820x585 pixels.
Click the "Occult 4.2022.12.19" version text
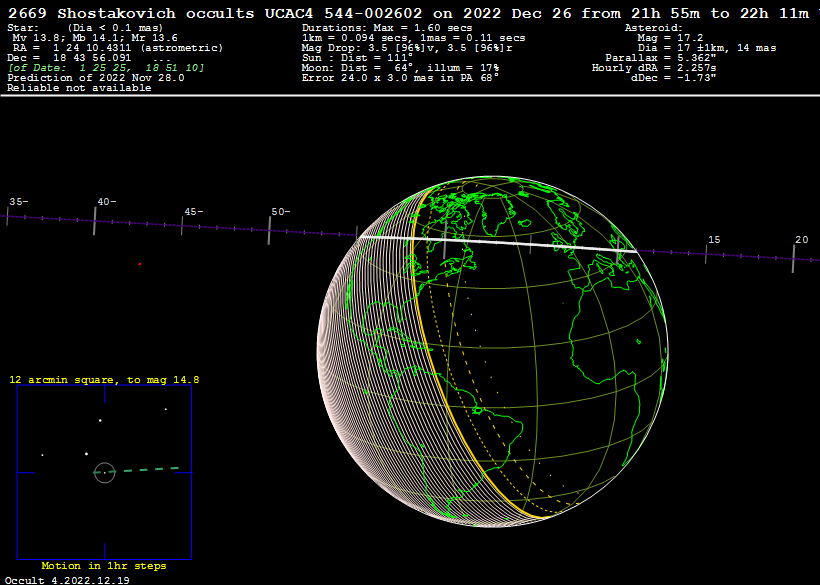point(66,579)
